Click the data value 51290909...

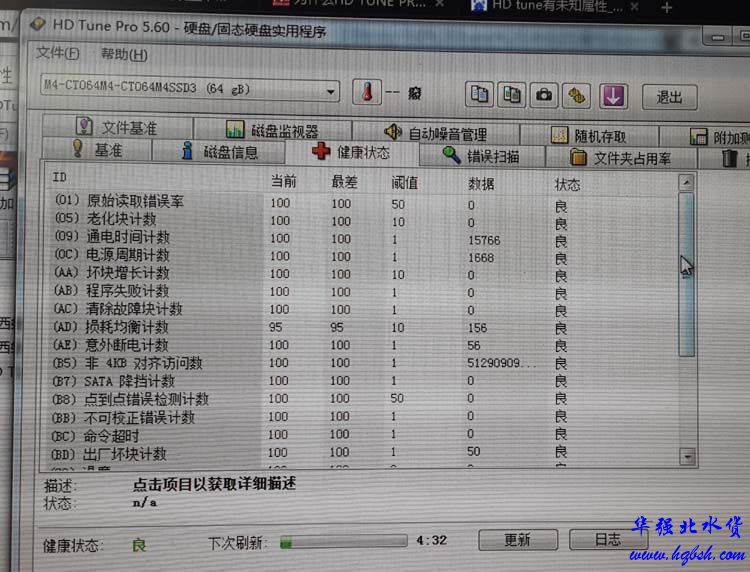[500, 363]
